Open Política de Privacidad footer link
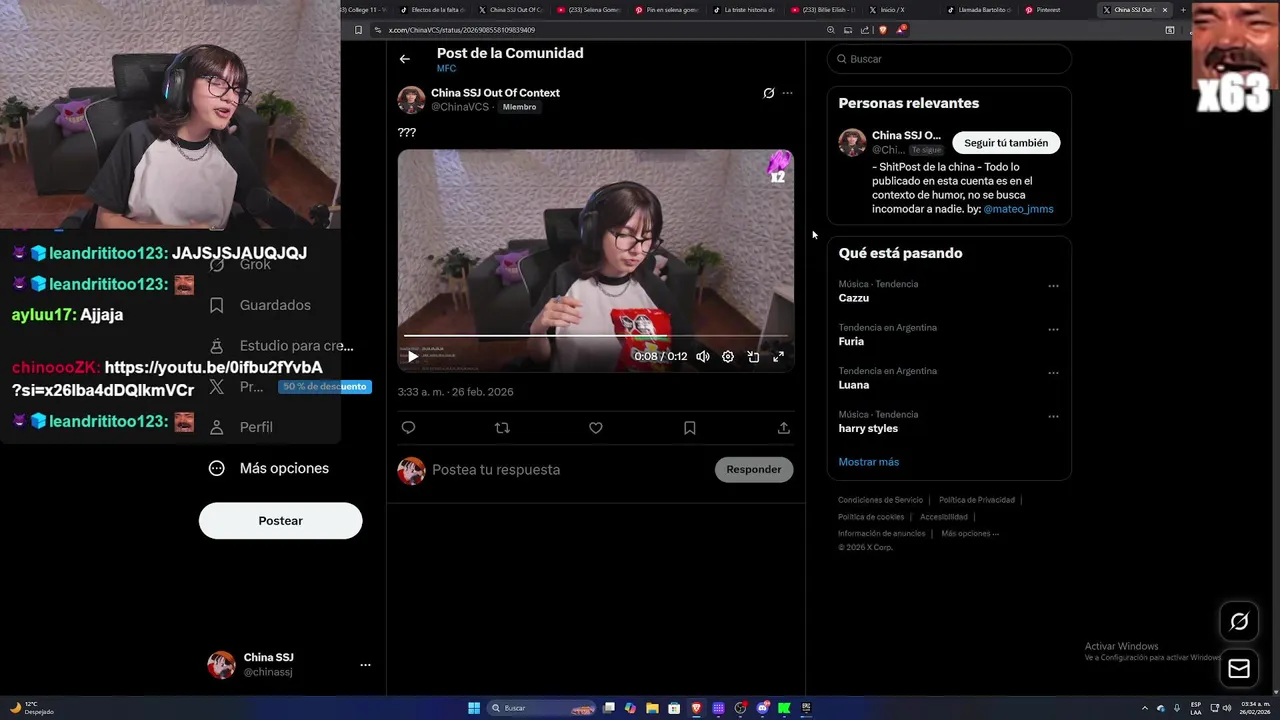 (977, 500)
